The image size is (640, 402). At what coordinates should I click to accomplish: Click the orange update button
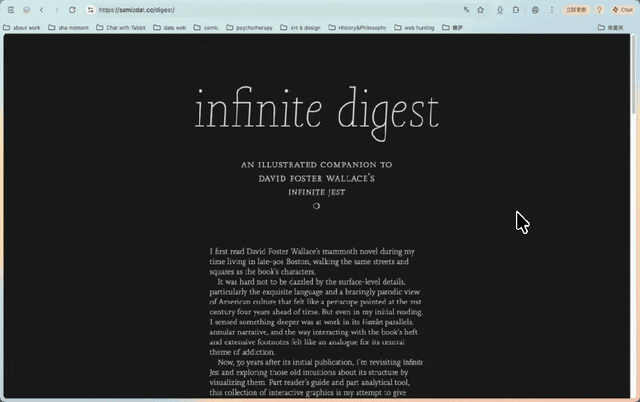click(x=576, y=10)
